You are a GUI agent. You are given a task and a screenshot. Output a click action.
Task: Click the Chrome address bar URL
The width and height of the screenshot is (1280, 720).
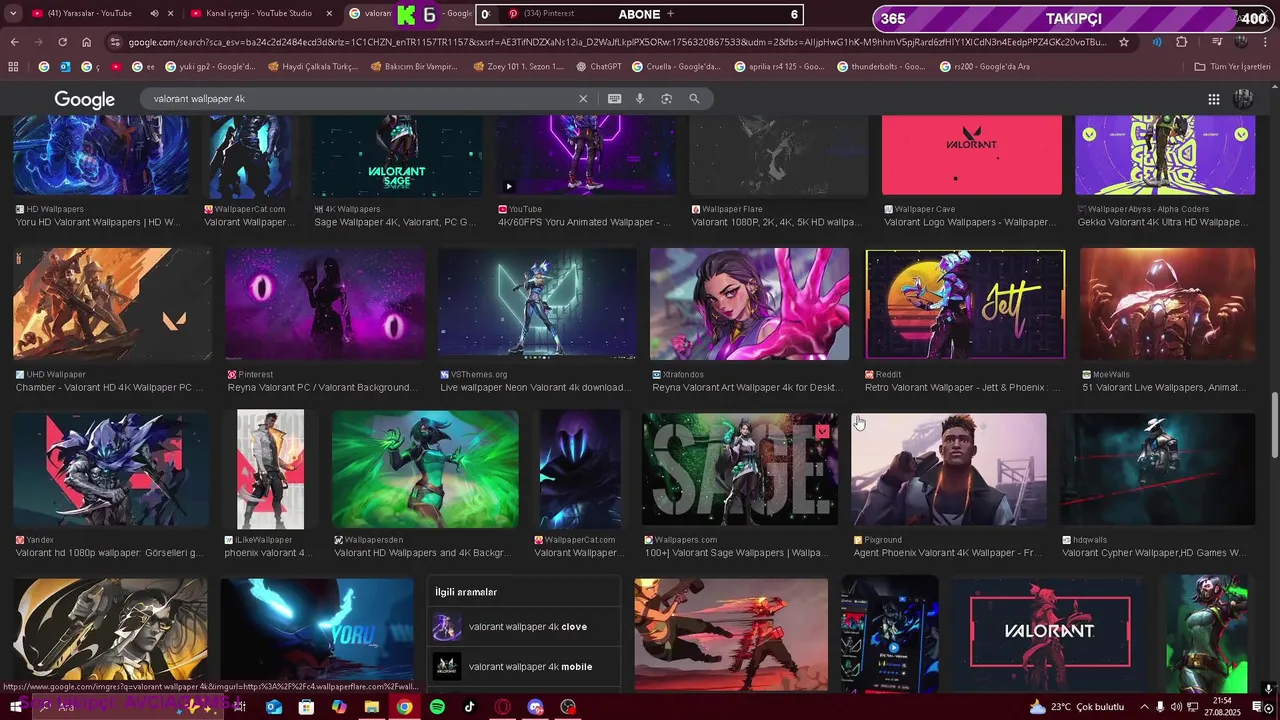pyautogui.click(x=617, y=42)
